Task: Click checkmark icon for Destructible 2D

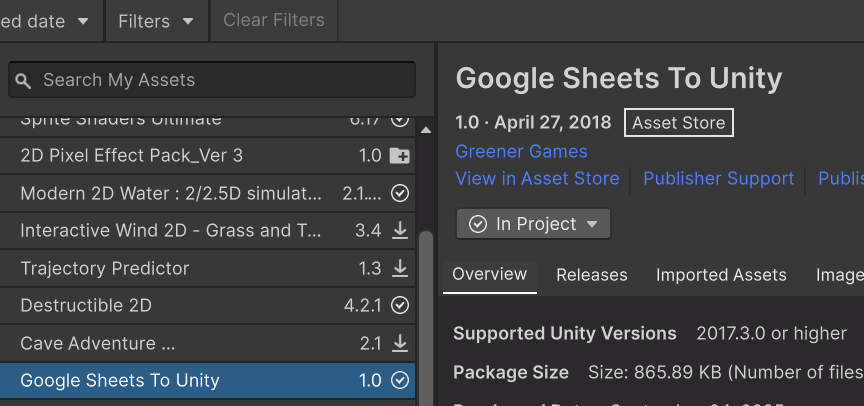Action: click(x=400, y=305)
